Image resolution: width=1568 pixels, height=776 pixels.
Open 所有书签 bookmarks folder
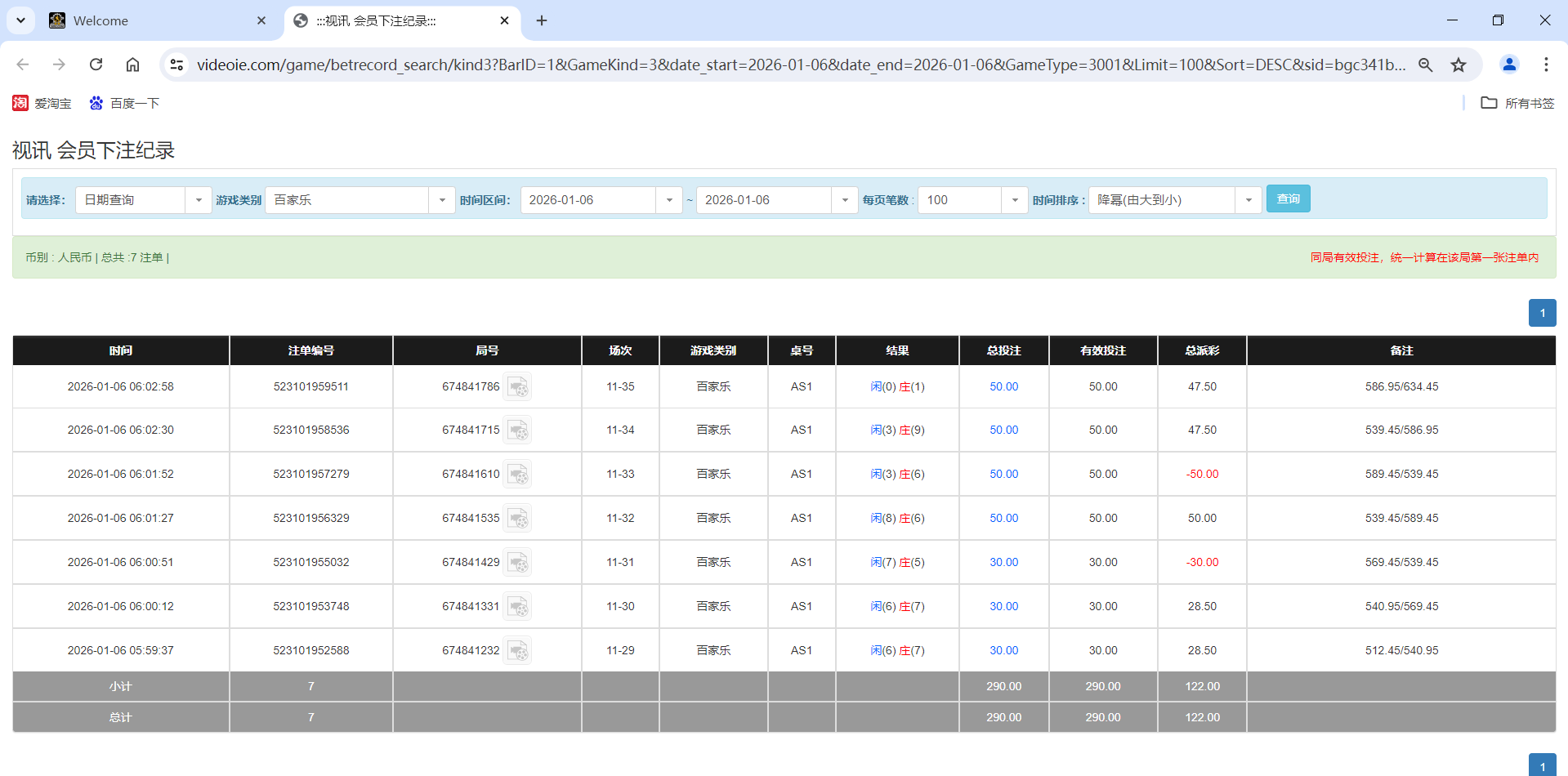pos(1516,103)
